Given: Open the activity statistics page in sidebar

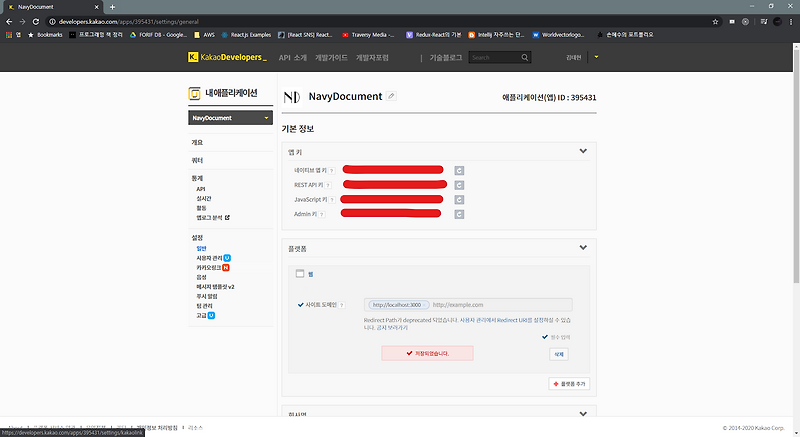Looking at the screenshot, I should (x=202, y=208).
